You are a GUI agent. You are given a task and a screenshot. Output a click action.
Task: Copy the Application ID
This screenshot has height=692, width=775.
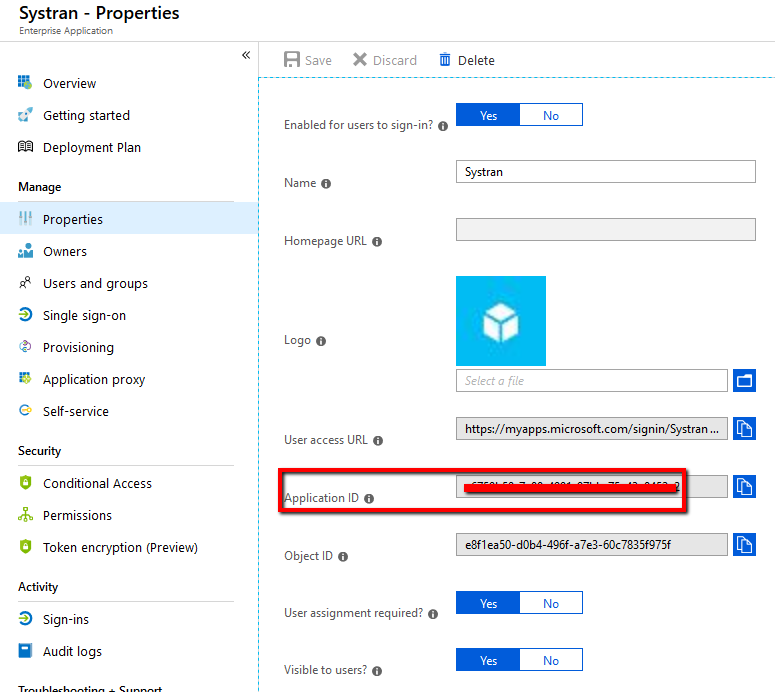click(x=744, y=486)
